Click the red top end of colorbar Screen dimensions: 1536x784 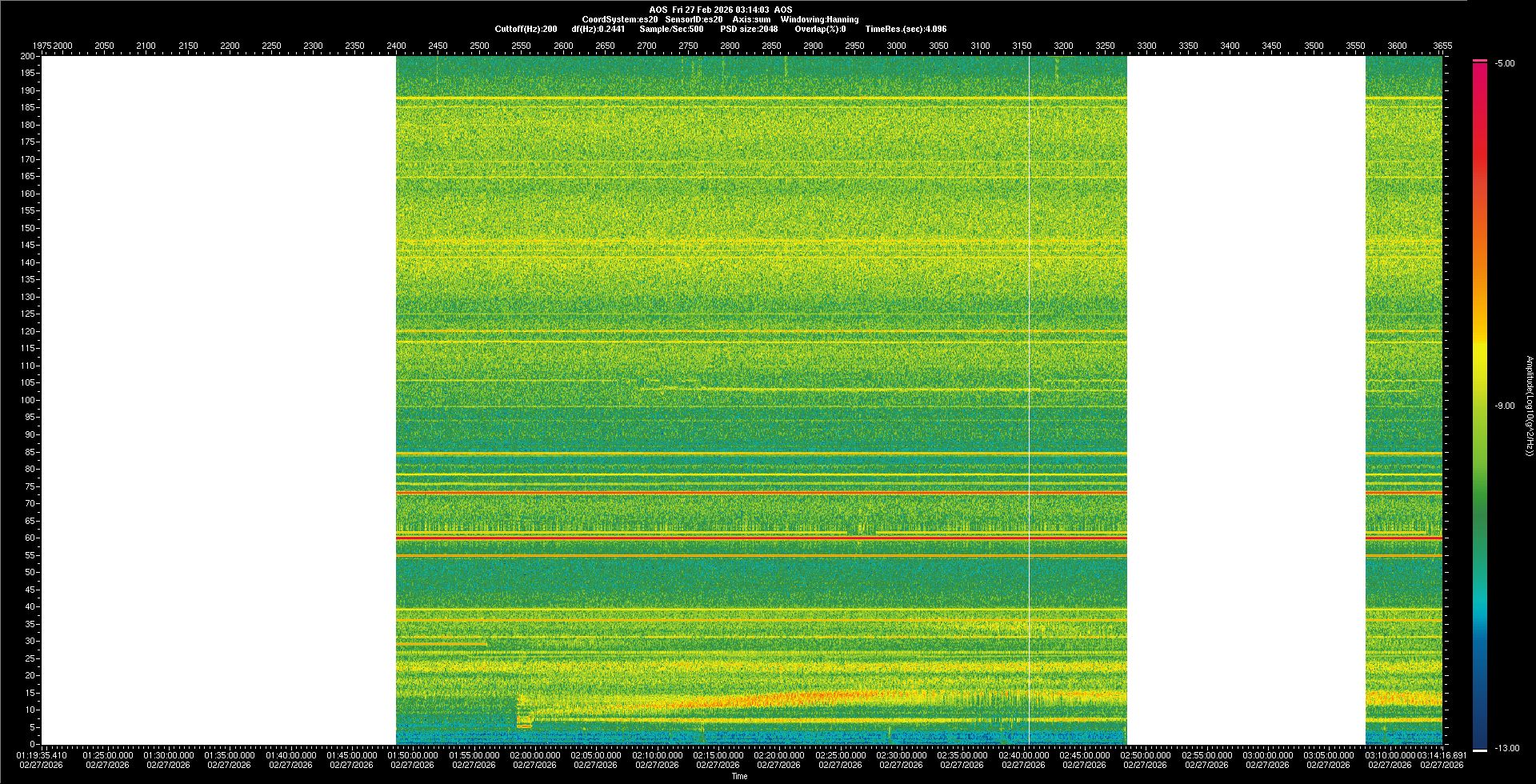[1480, 62]
